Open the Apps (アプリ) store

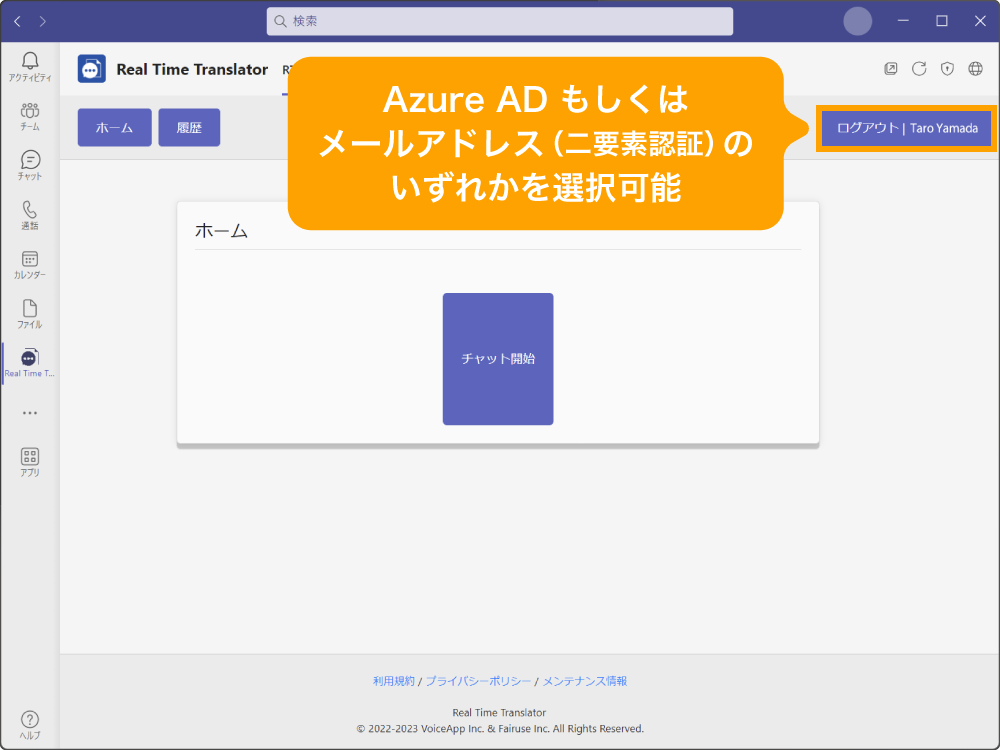pos(30,462)
